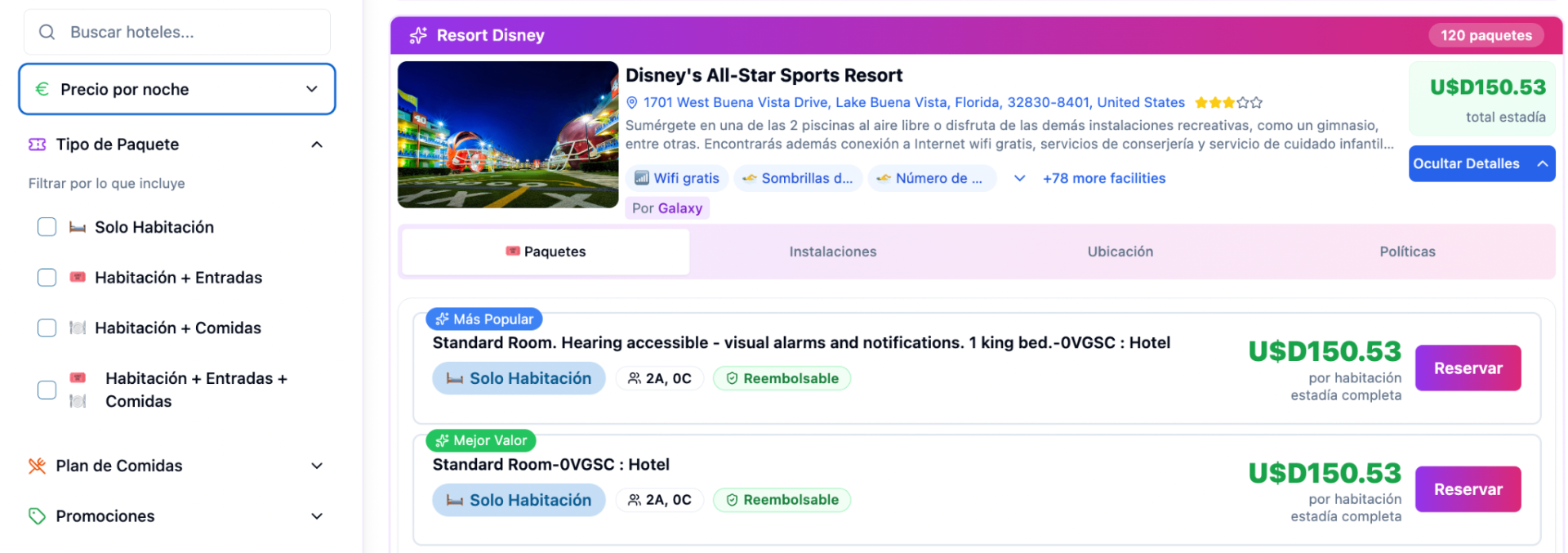This screenshot has width=1568, height=553.
Task: Check the Solo Habitación filter checkbox
Action: click(x=47, y=227)
